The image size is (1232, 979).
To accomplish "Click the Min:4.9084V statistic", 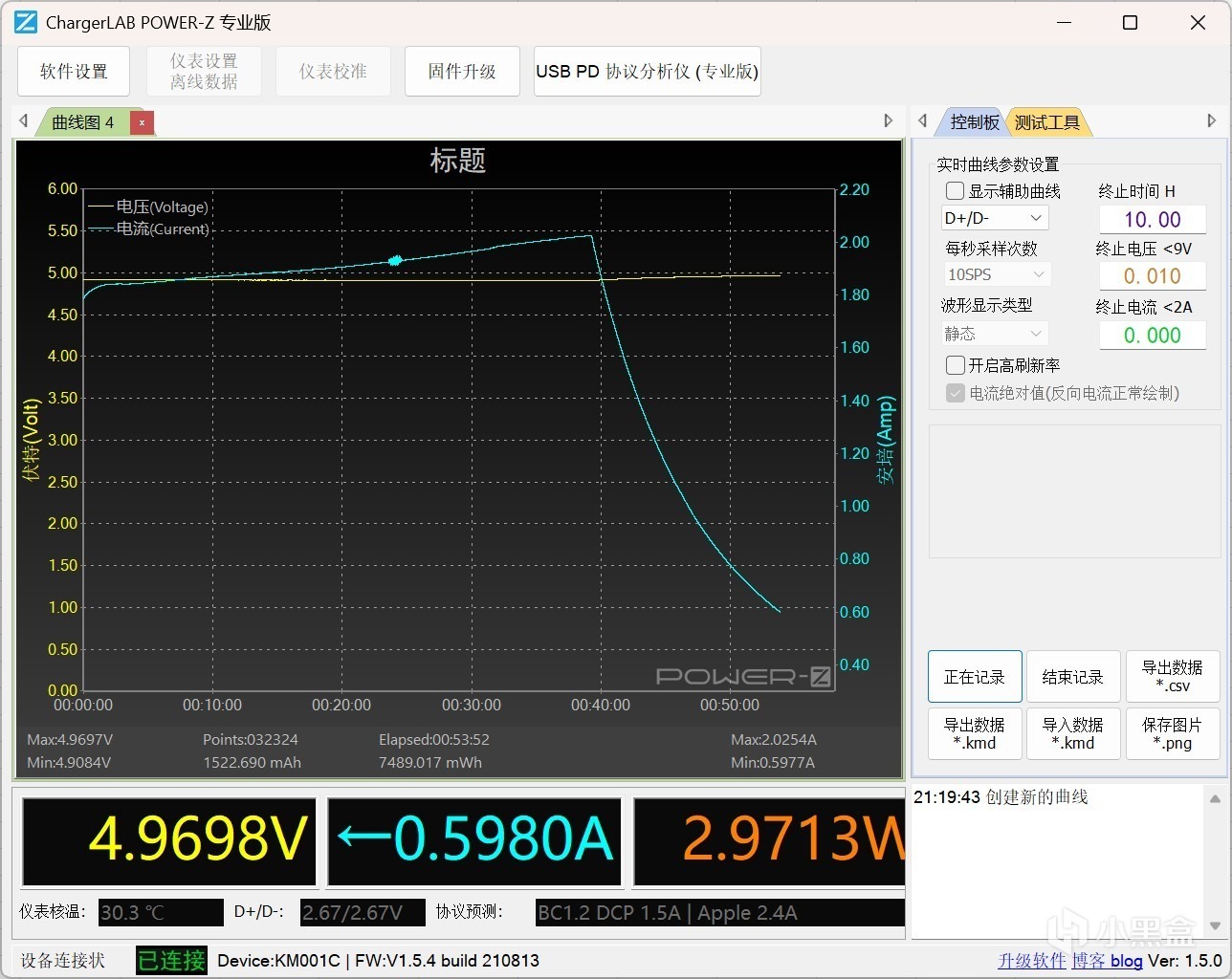I will pyautogui.click(x=69, y=763).
